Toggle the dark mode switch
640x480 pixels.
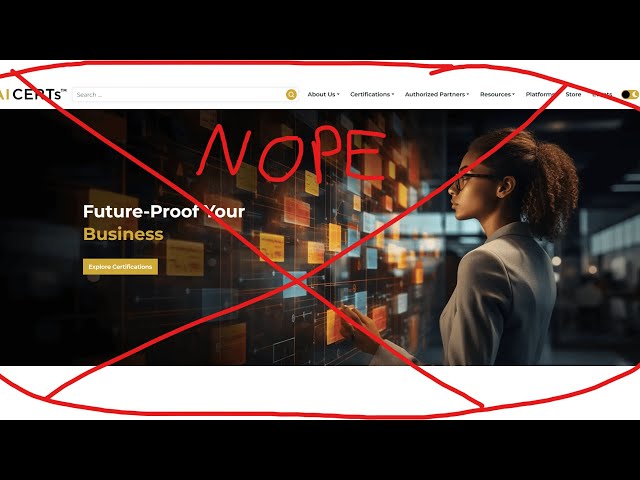pyautogui.click(x=630, y=94)
